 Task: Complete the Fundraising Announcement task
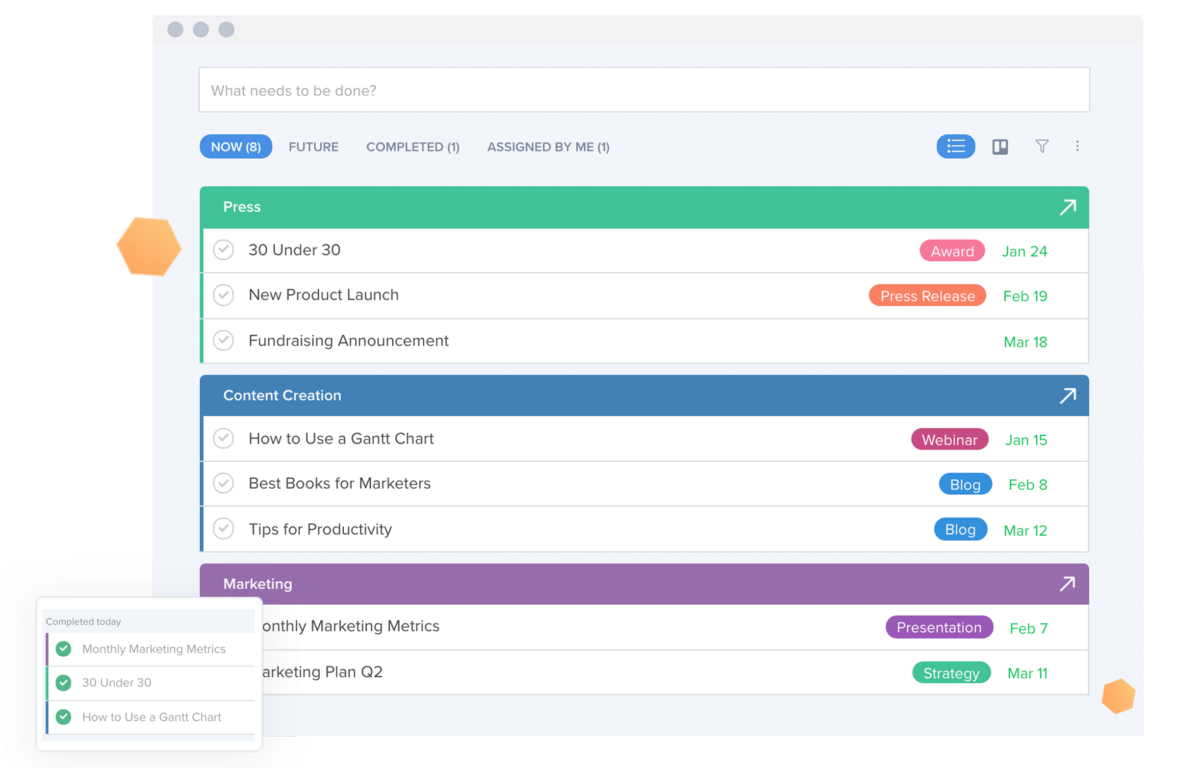pyautogui.click(x=224, y=341)
